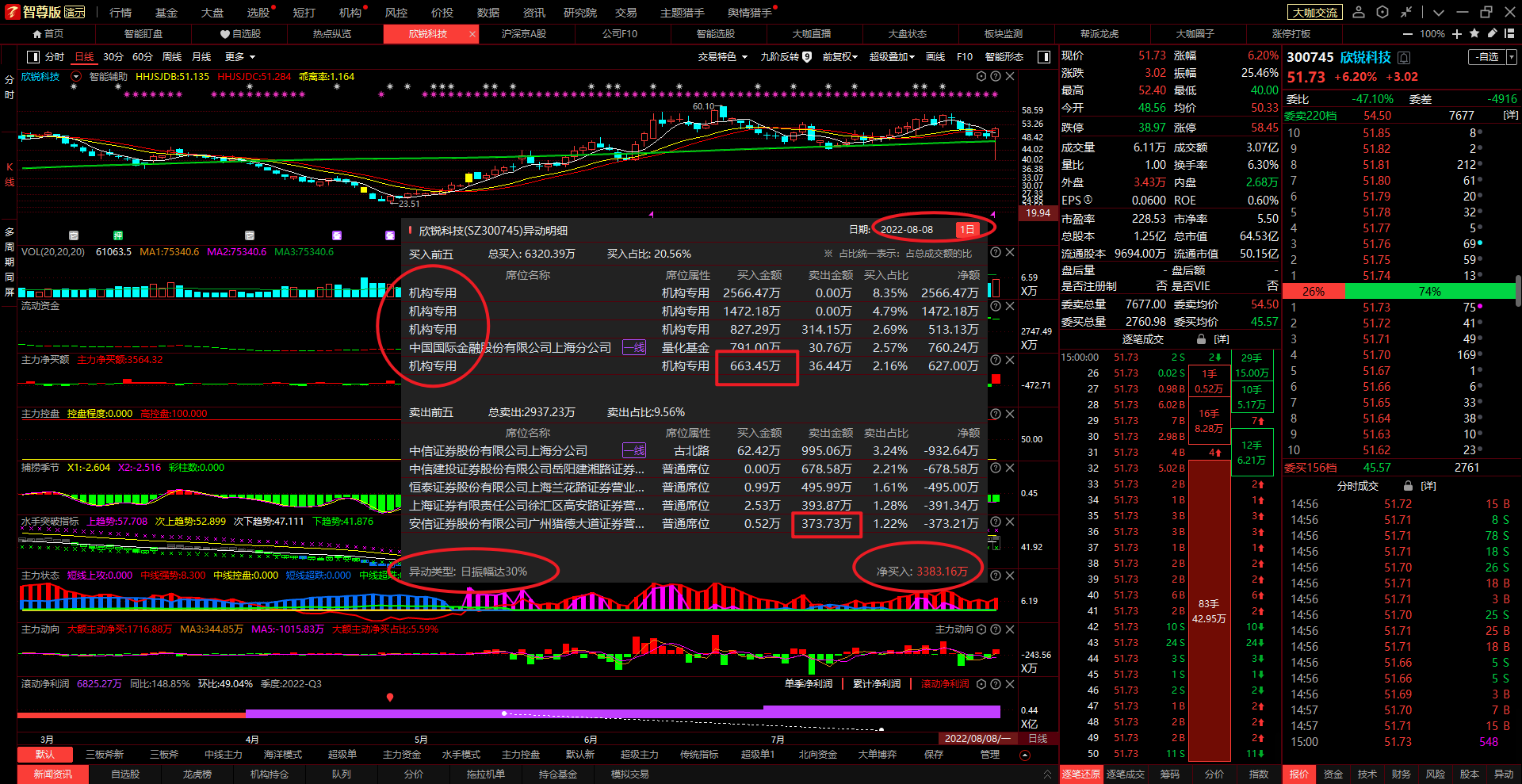The height and width of the screenshot is (784, 1522).
Task: Click the date field 2022-08-08
Action: [907, 229]
